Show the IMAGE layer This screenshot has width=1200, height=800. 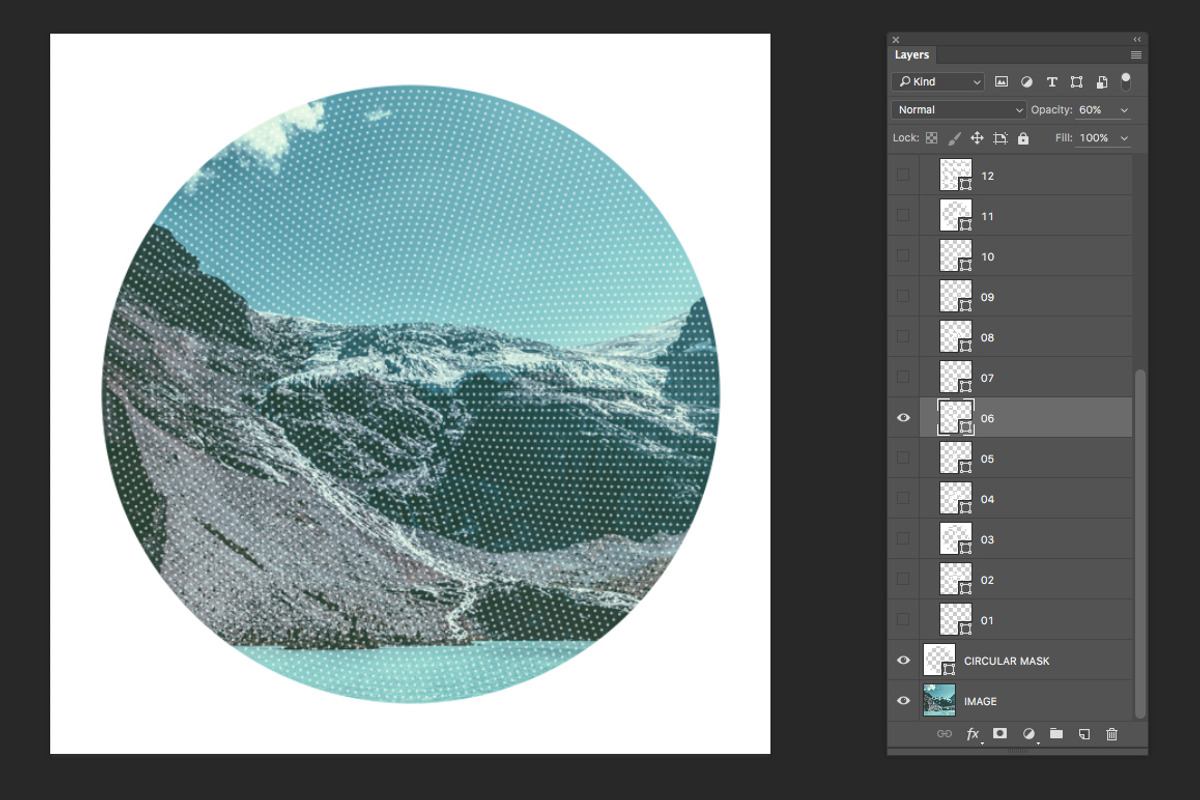[903, 700]
